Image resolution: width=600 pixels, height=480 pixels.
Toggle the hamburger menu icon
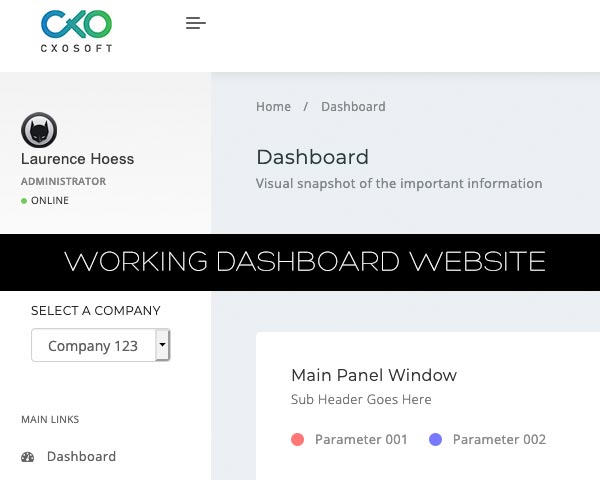(196, 23)
